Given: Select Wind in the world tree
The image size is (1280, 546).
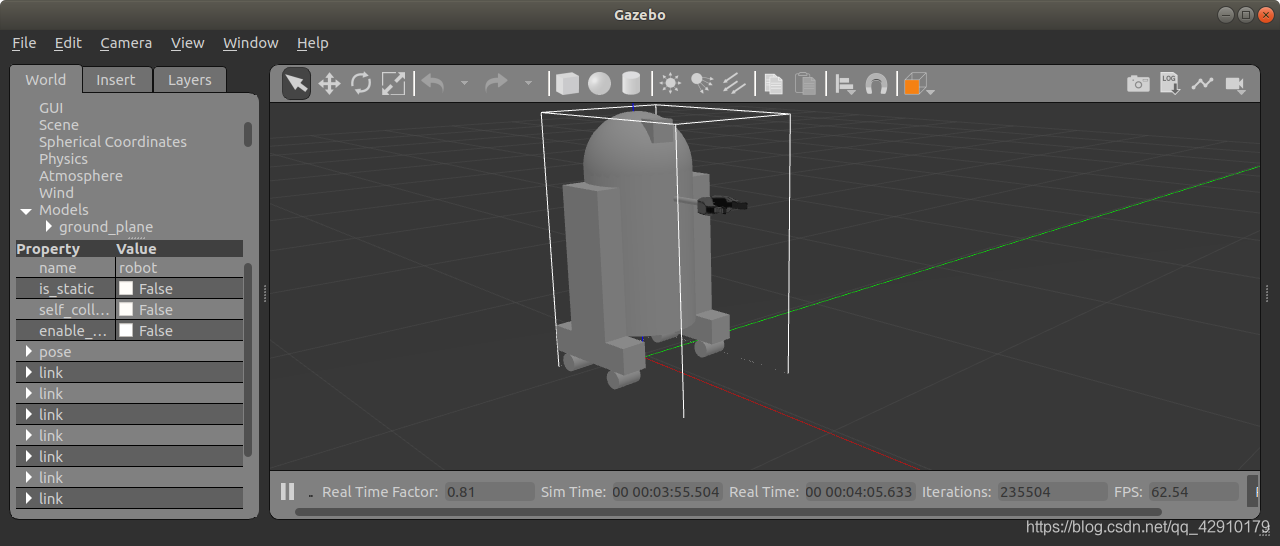Looking at the screenshot, I should tap(56, 193).
